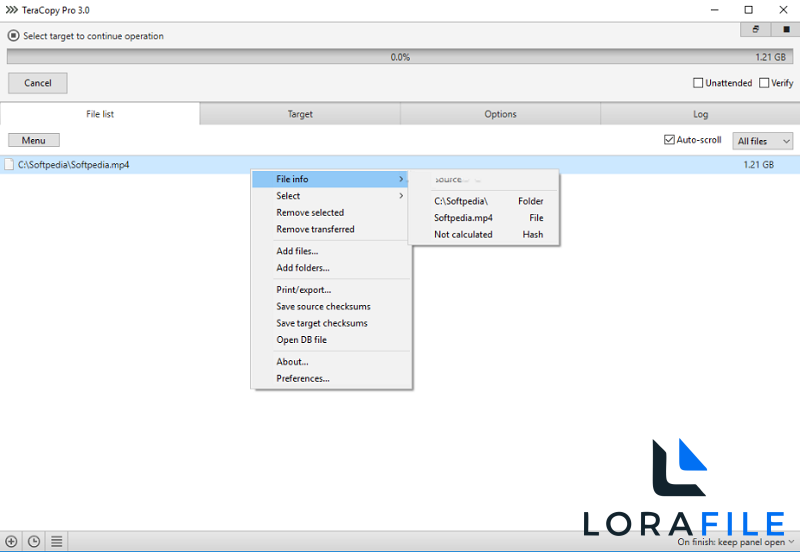Close the TeraCopy window

(x=783, y=10)
